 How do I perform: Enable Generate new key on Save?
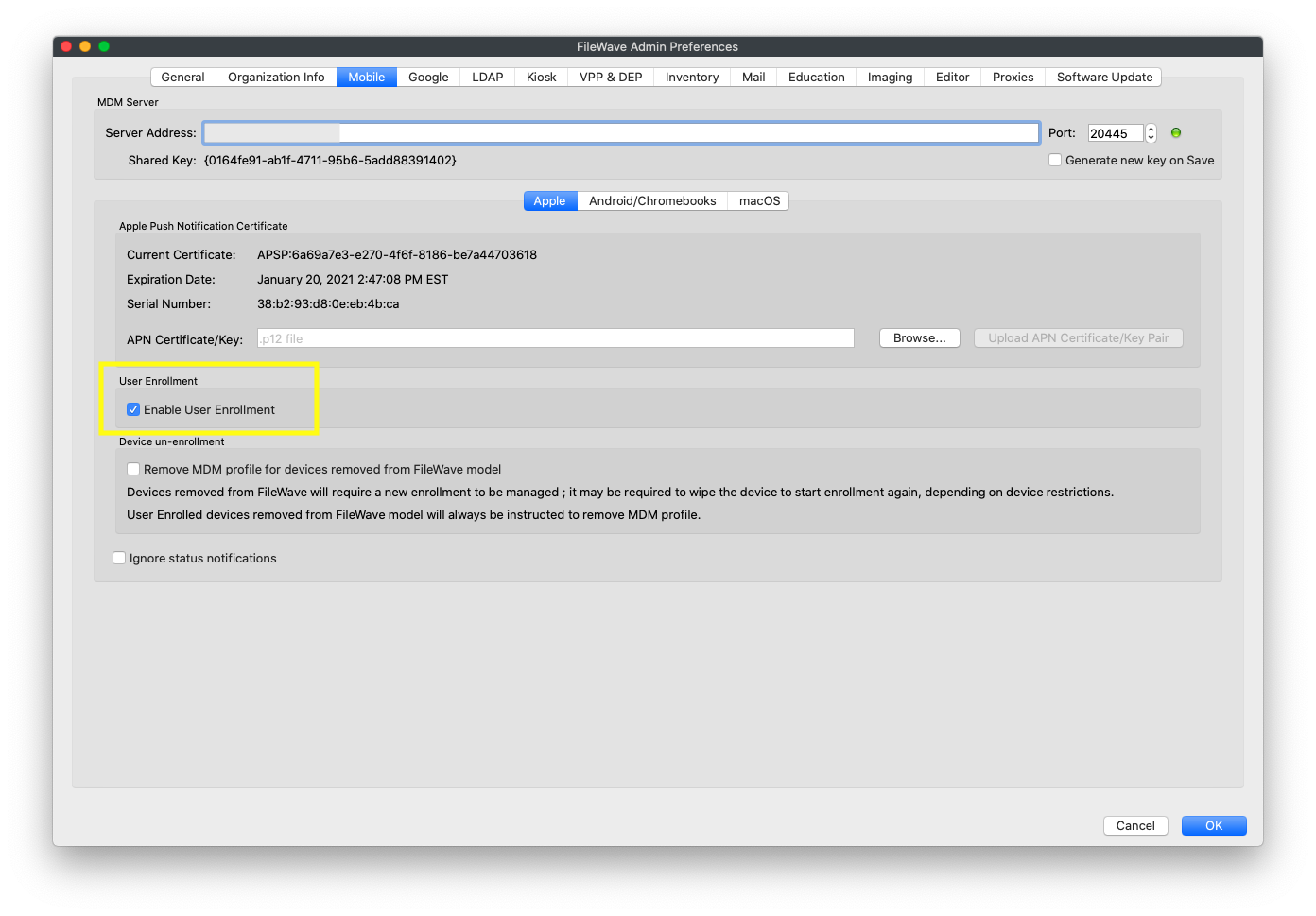coord(1055,161)
